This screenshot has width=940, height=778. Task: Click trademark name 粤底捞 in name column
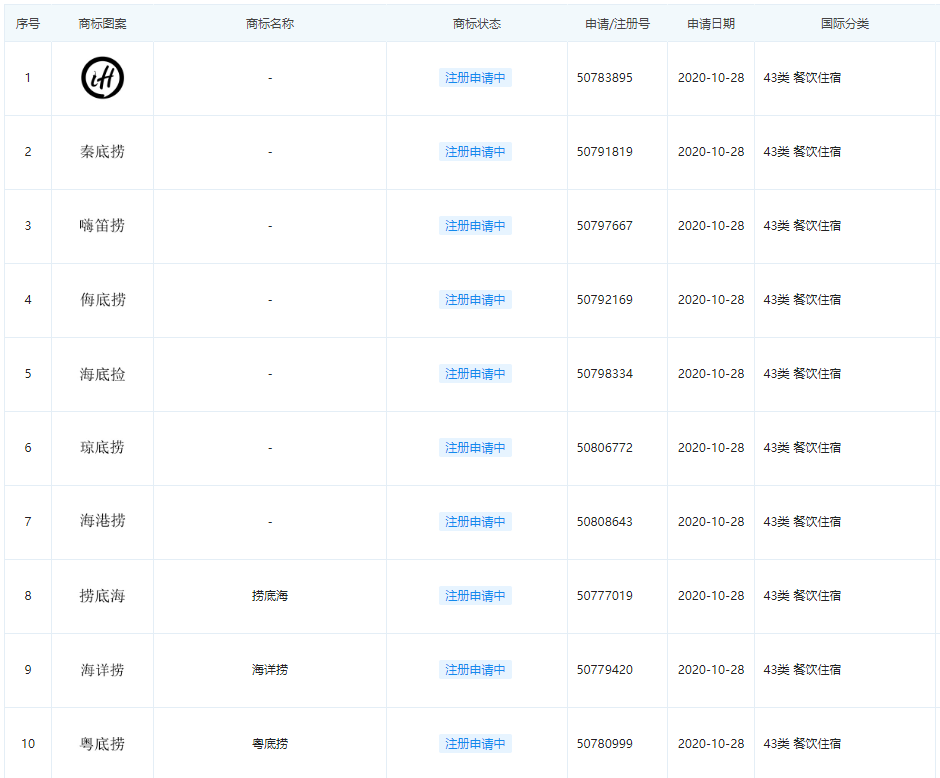pyautogui.click(x=270, y=744)
